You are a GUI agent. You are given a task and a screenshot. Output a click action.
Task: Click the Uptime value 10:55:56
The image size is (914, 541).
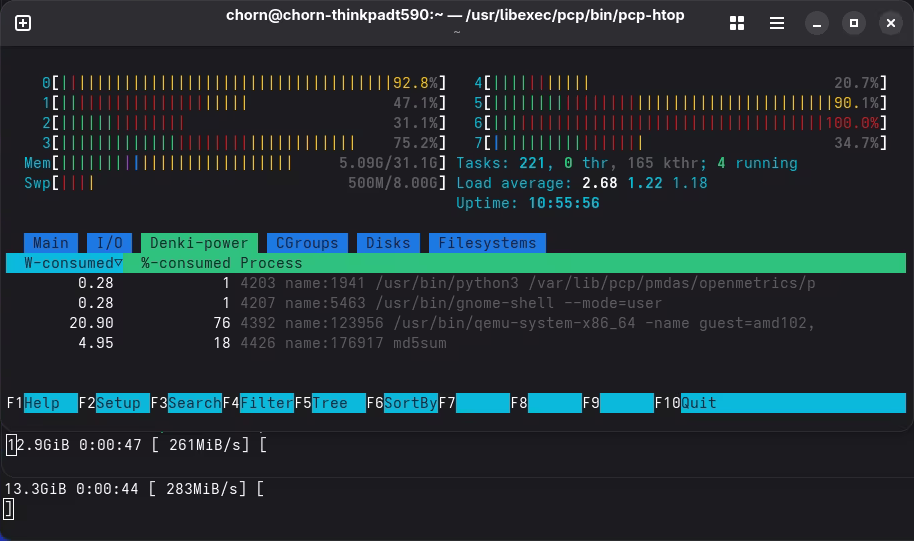point(564,203)
